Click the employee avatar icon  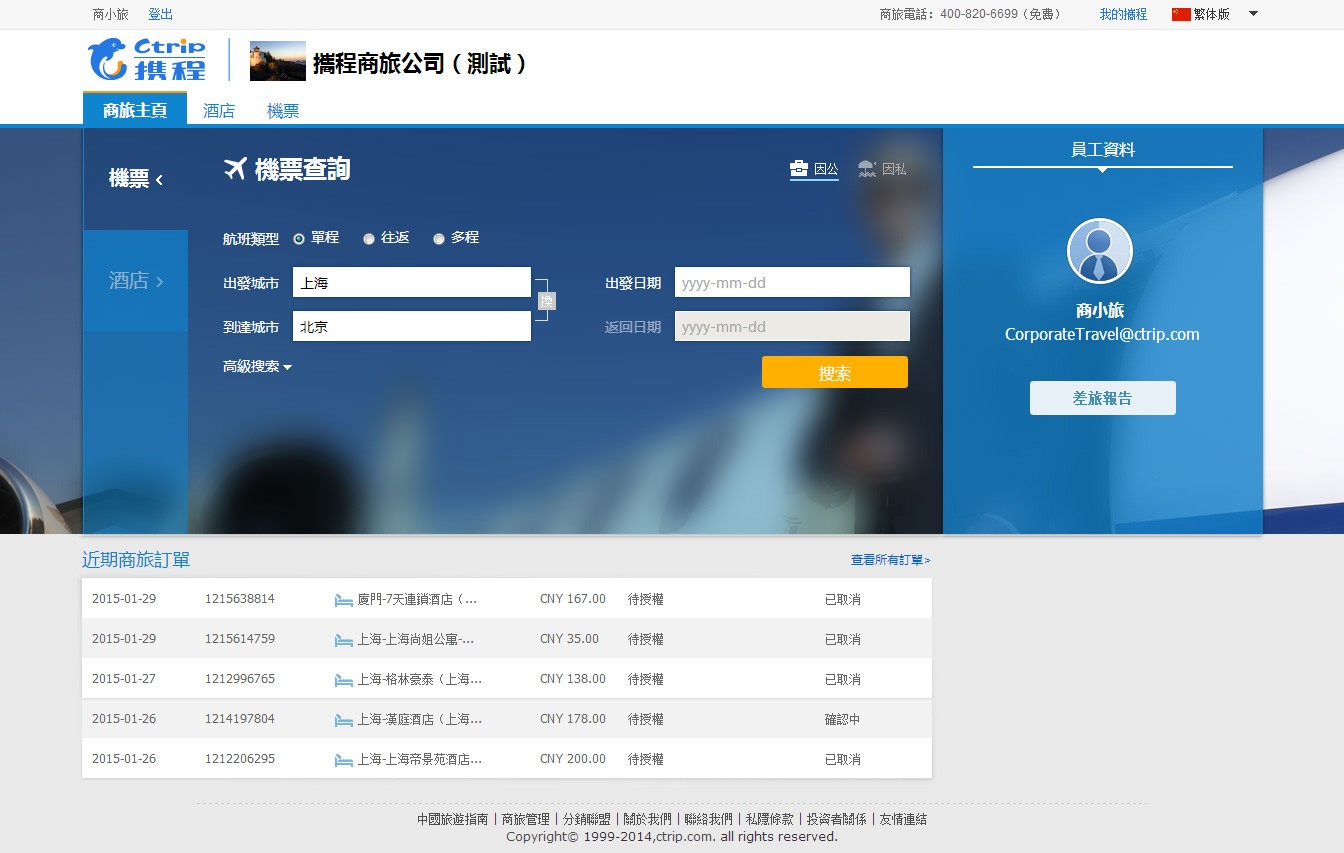1100,251
